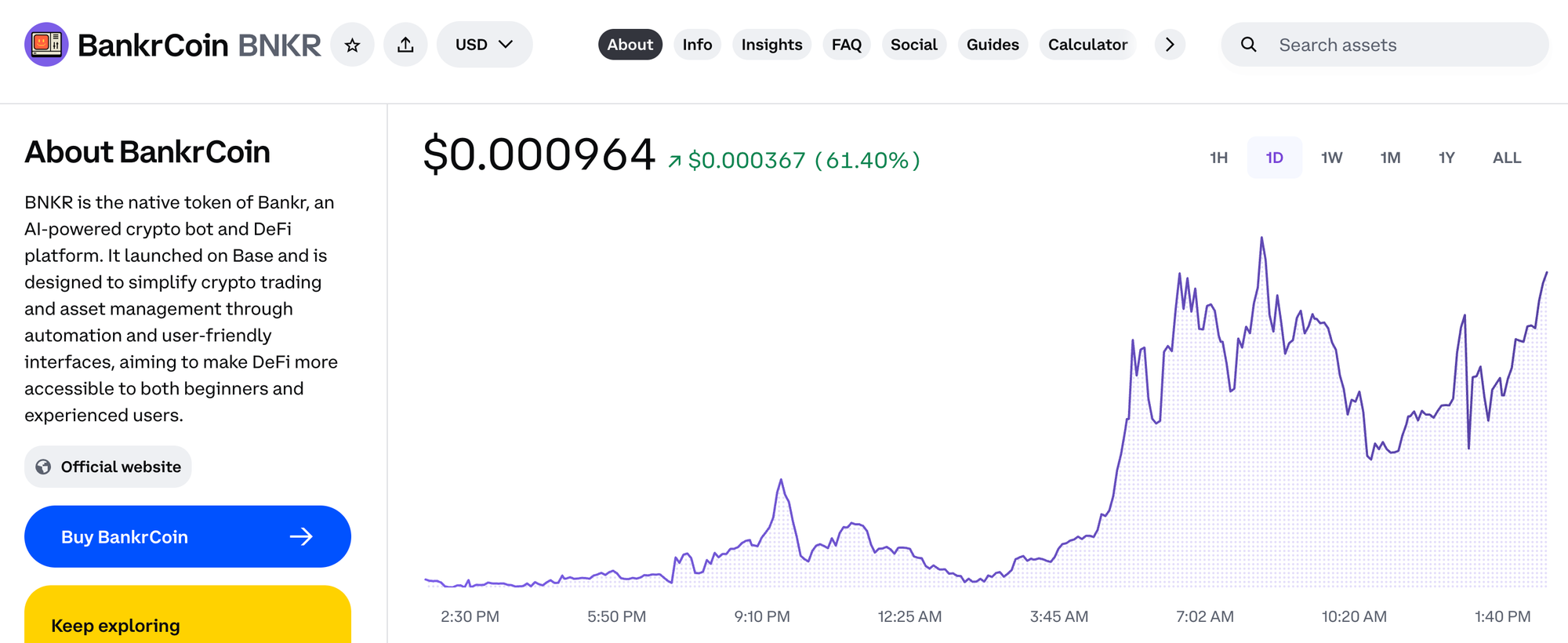
Task: Click the 9:10 PM axis label
Action: click(x=762, y=616)
